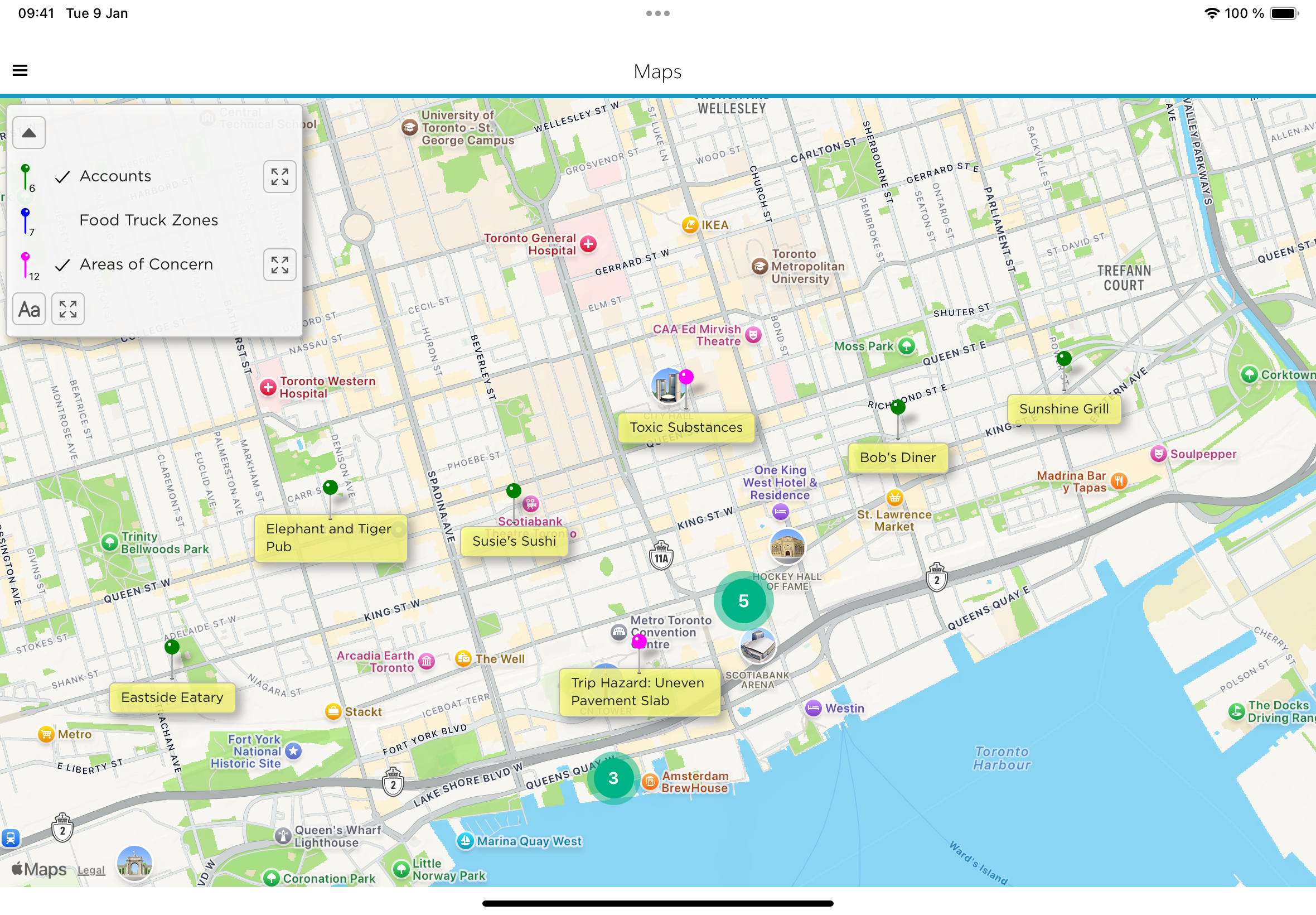Open the Legal link
The width and height of the screenshot is (1316, 915).
click(x=91, y=870)
